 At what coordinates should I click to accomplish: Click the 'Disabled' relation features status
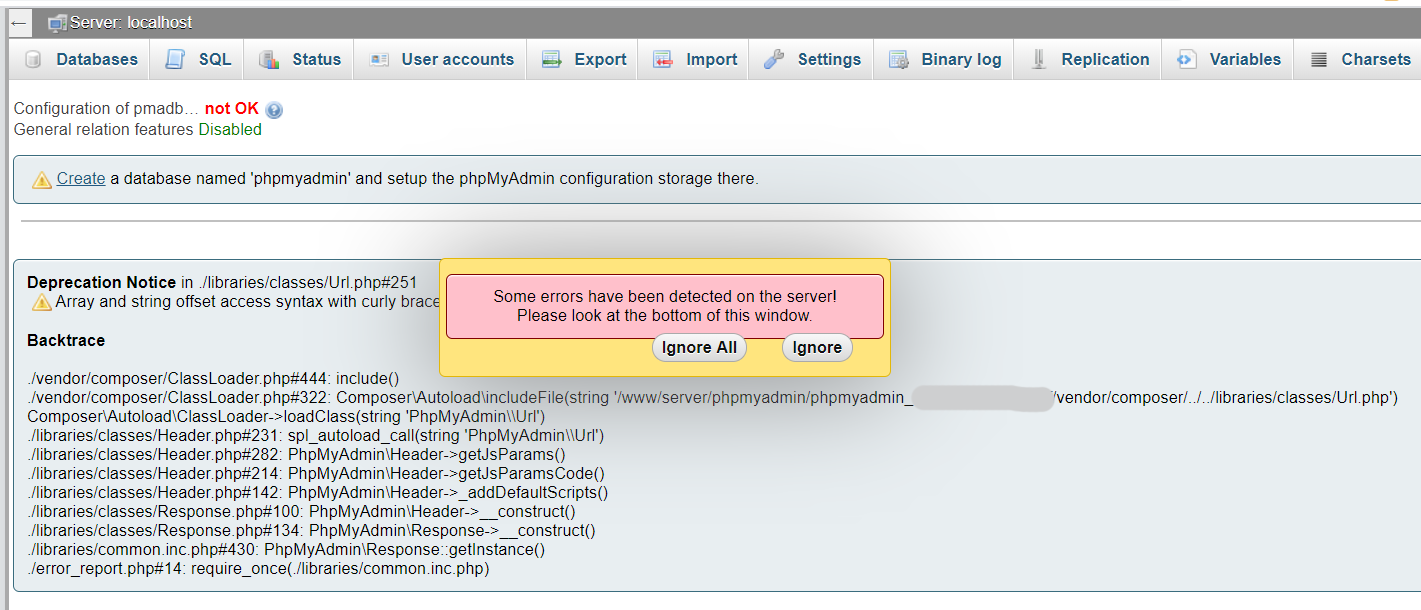coord(230,130)
